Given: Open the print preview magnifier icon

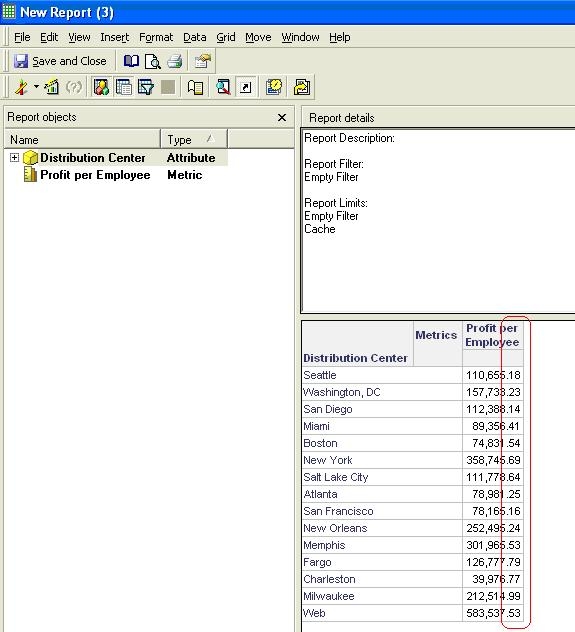Looking at the screenshot, I should [x=152, y=61].
